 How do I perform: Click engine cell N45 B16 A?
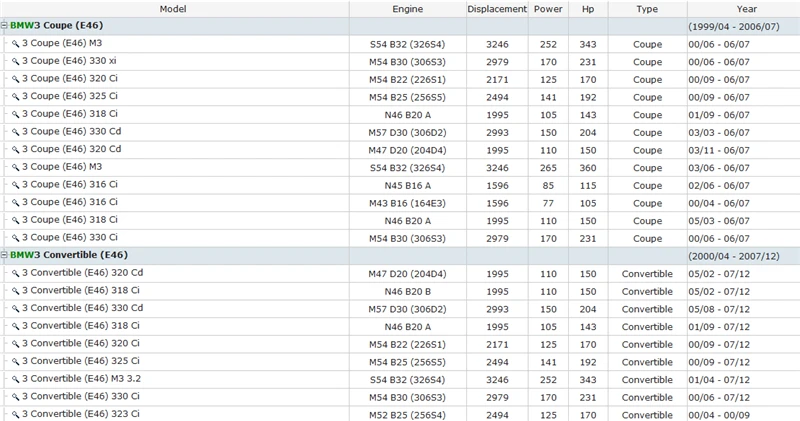click(x=407, y=186)
